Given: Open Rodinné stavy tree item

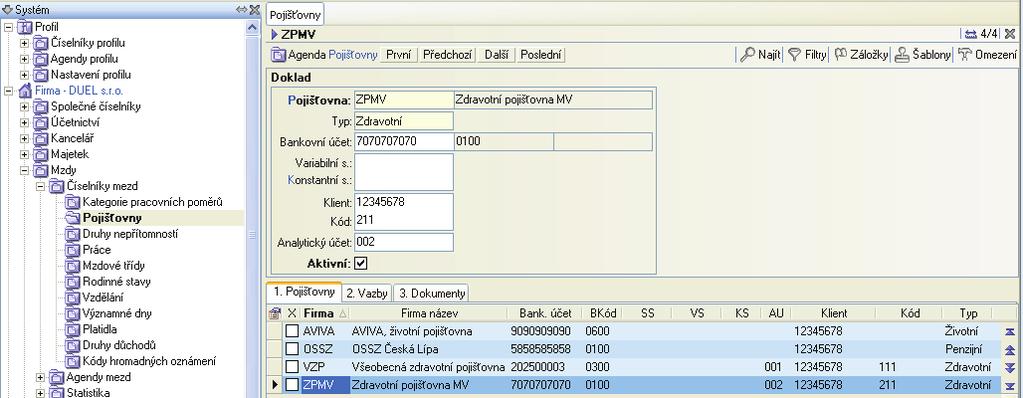Looking at the screenshot, I should tap(117, 282).
